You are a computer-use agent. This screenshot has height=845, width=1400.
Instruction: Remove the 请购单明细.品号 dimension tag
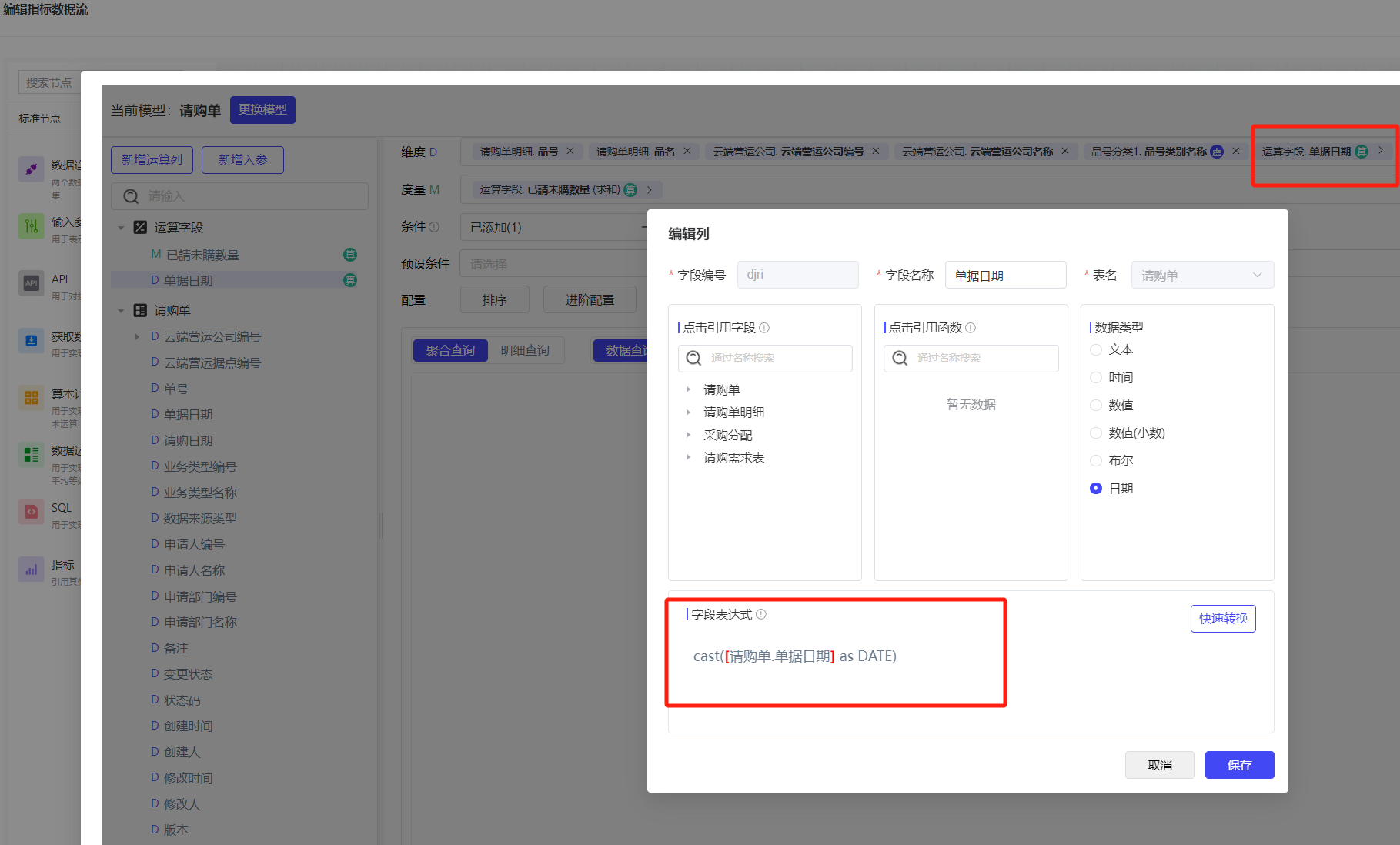(x=570, y=151)
